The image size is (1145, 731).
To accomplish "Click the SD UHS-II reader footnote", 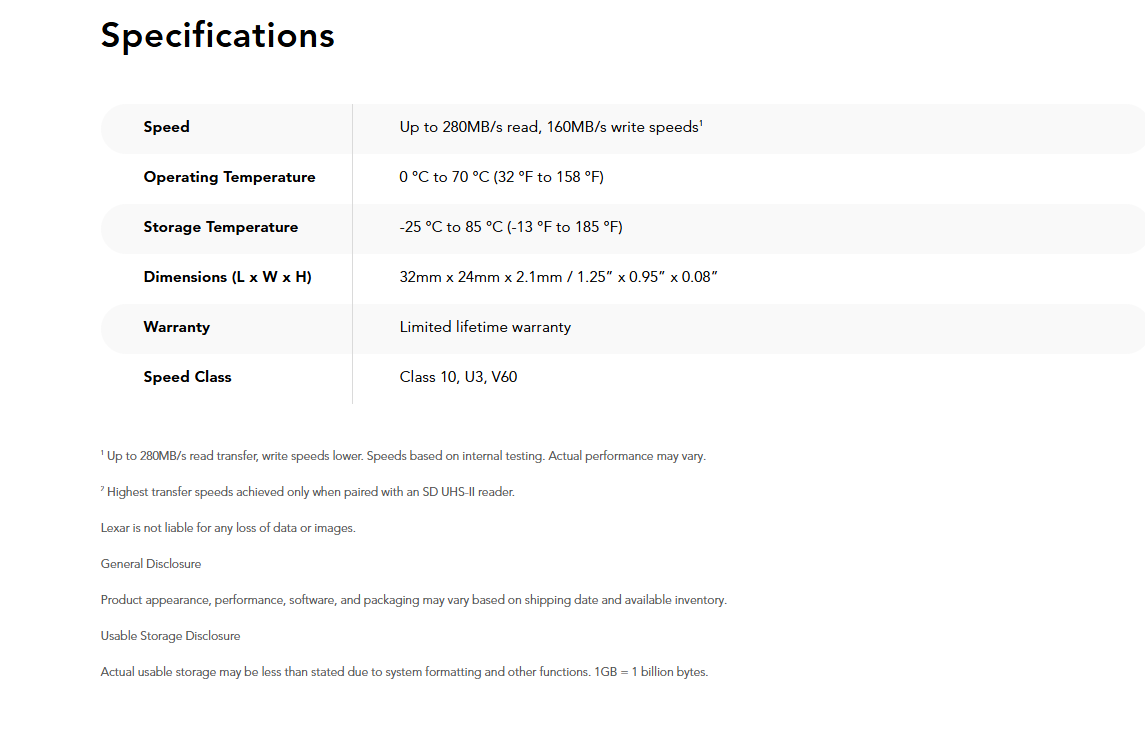I will click(x=309, y=492).
